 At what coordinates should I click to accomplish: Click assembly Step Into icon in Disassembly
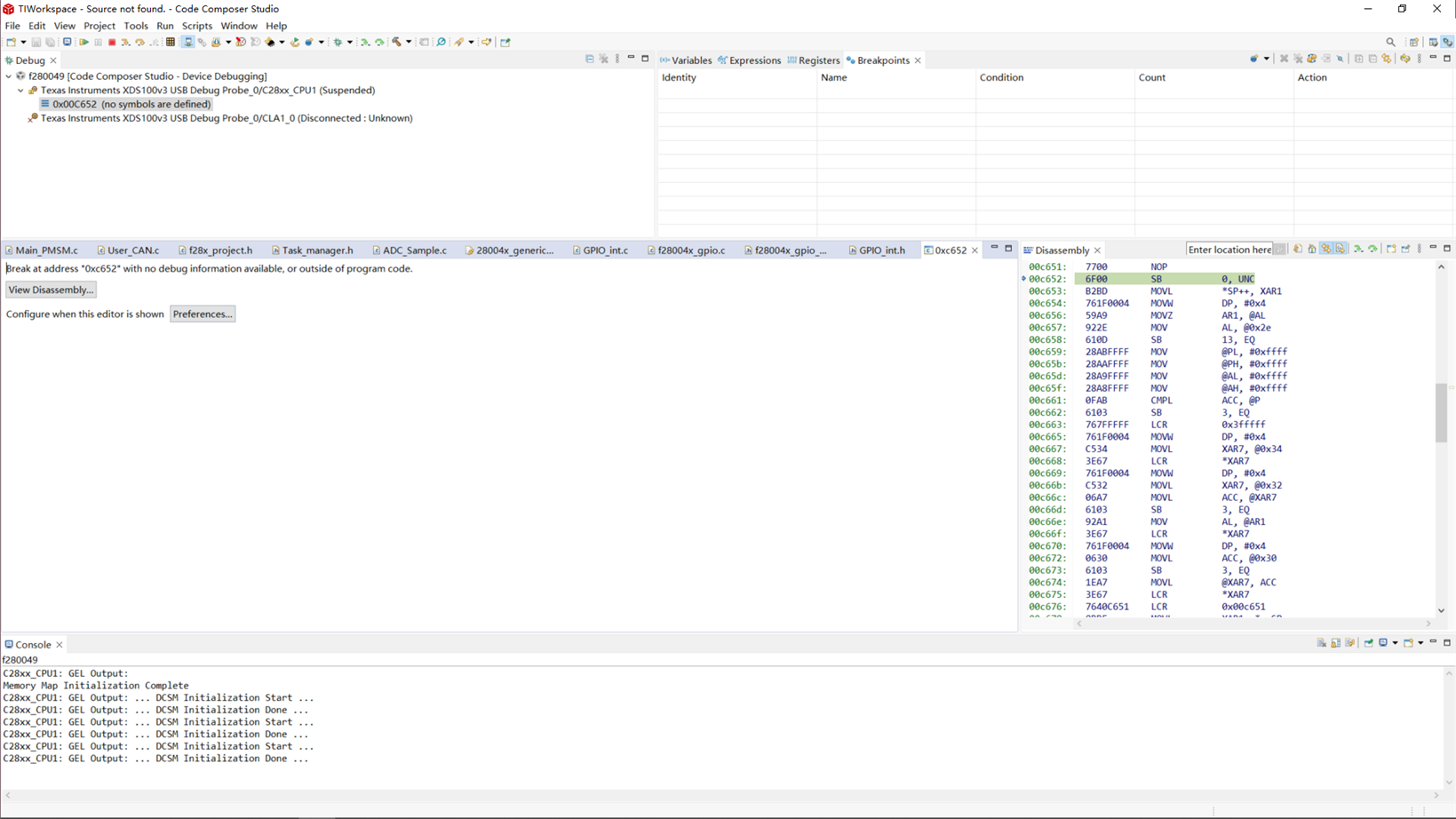click(1358, 250)
